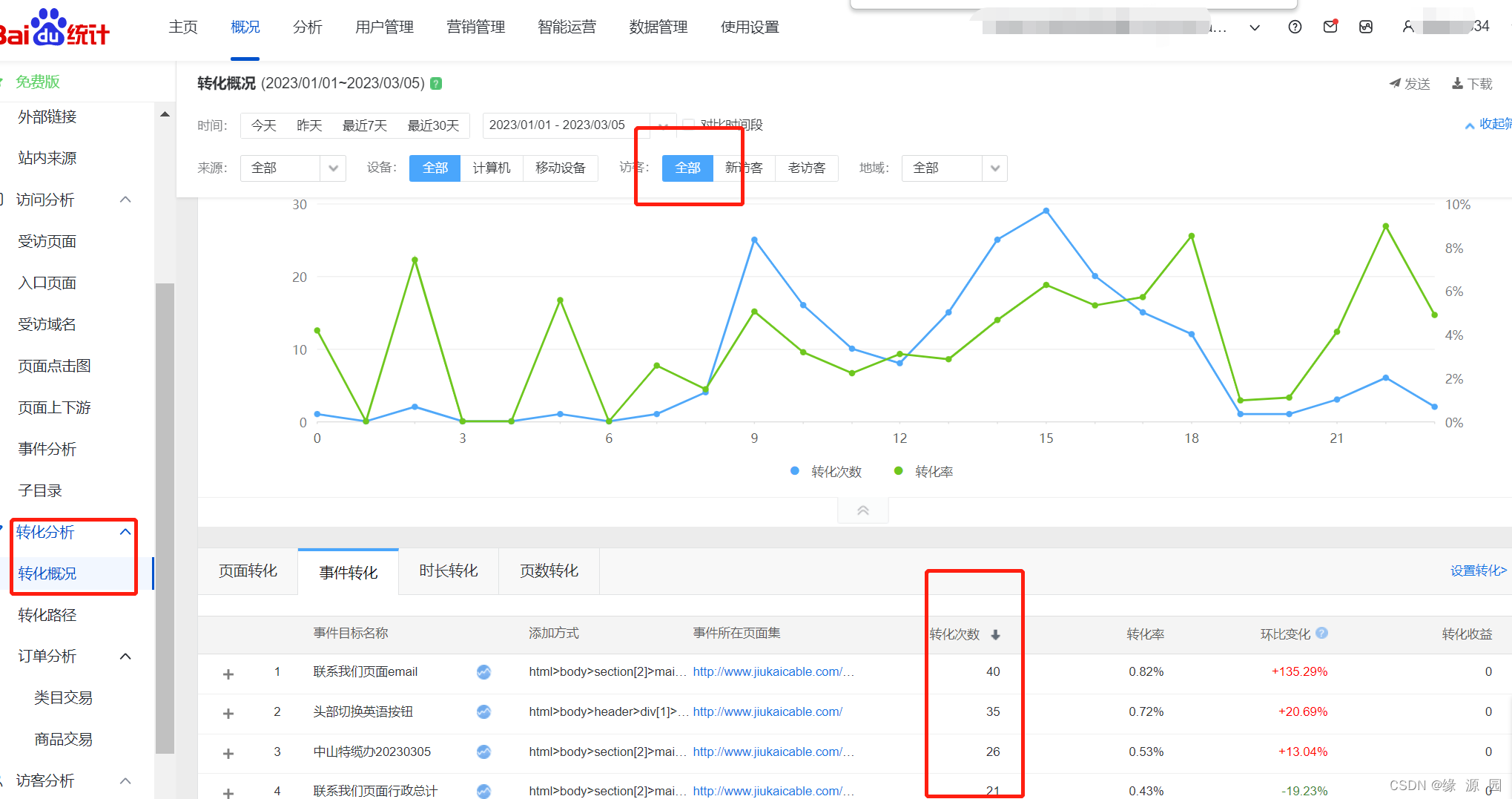Open 页面点击图 in the sidebar

click(54, 366)
